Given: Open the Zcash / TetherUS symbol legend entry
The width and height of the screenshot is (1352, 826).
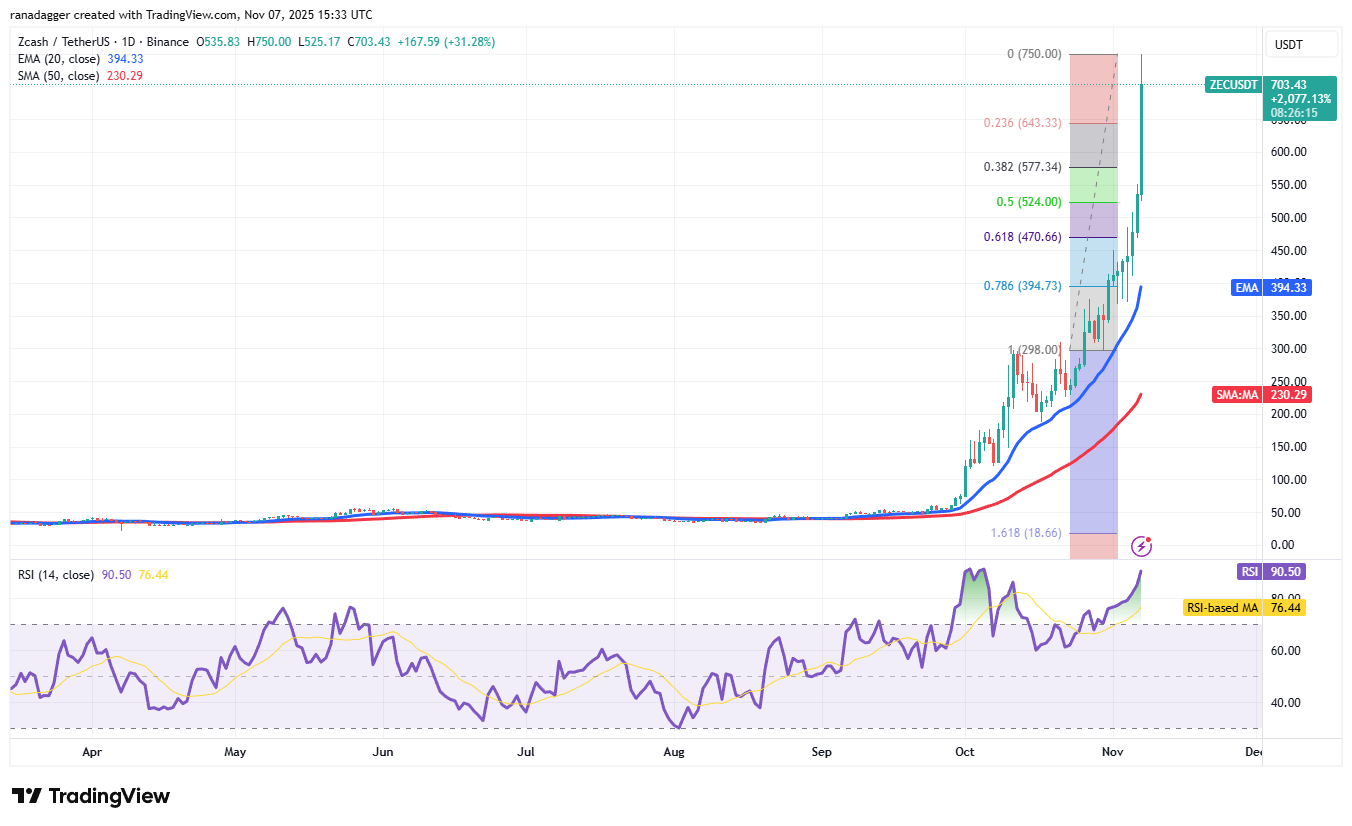Looking at the screenshot, I should [63, 42].
